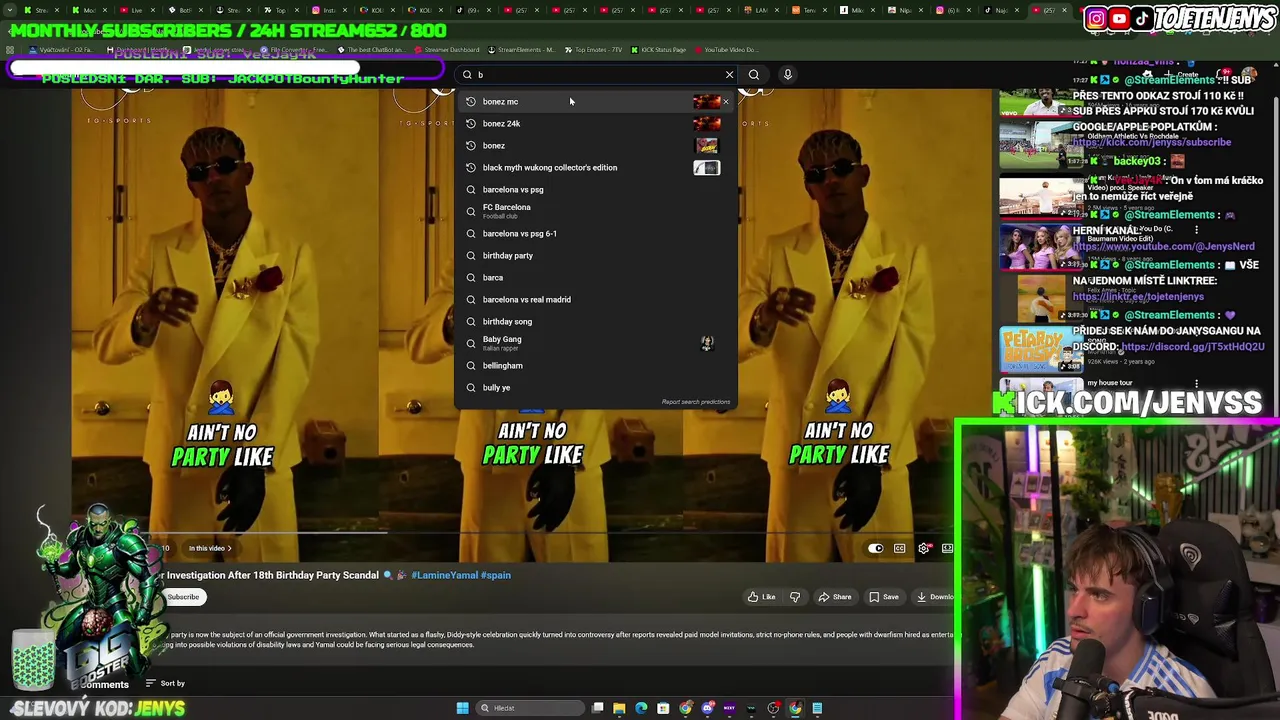Click history clock icon beside 'bonez'
Viewport: 1280px width, 720px height.
[x=471, y=145]
